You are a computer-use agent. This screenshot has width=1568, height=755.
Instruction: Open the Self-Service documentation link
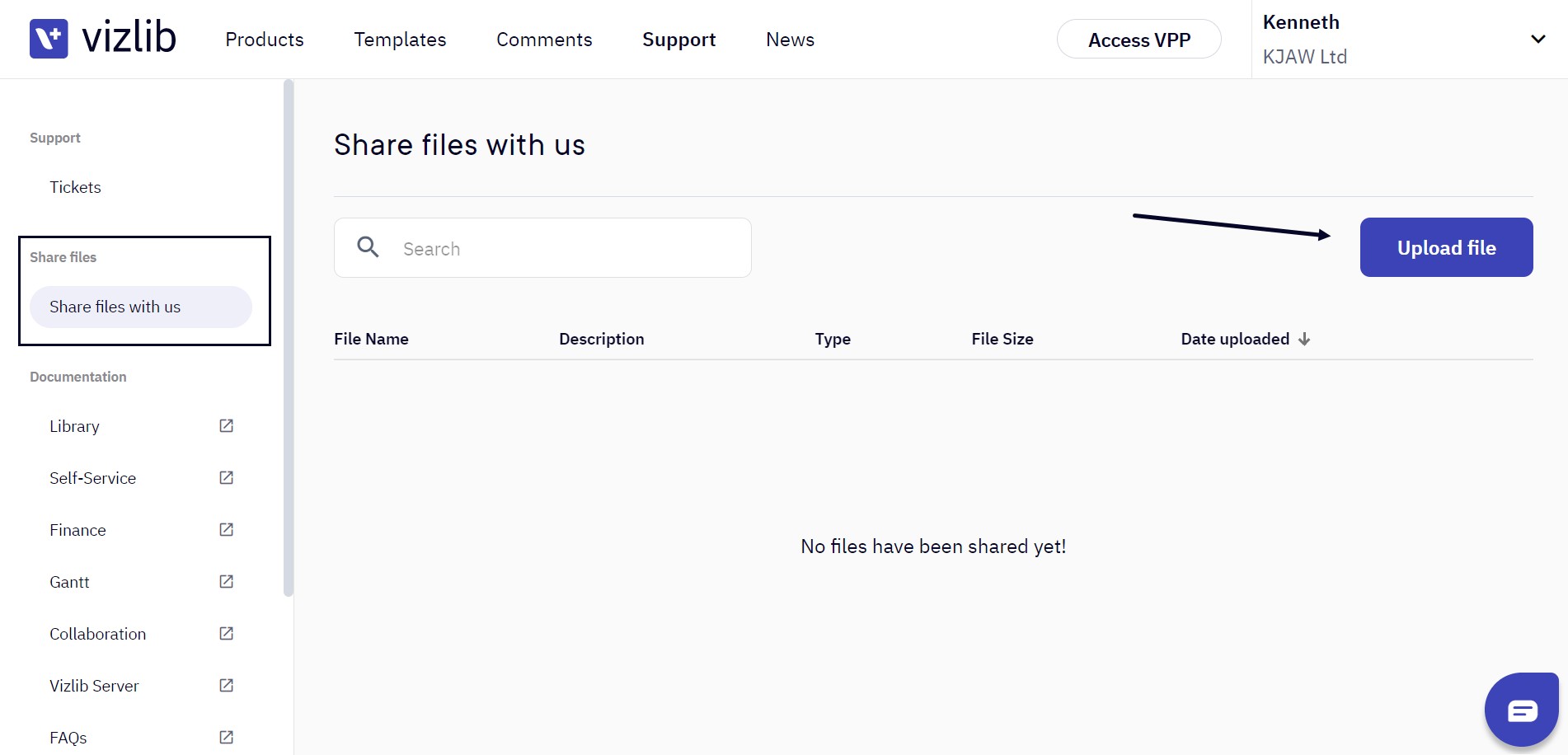coord(92,478)
